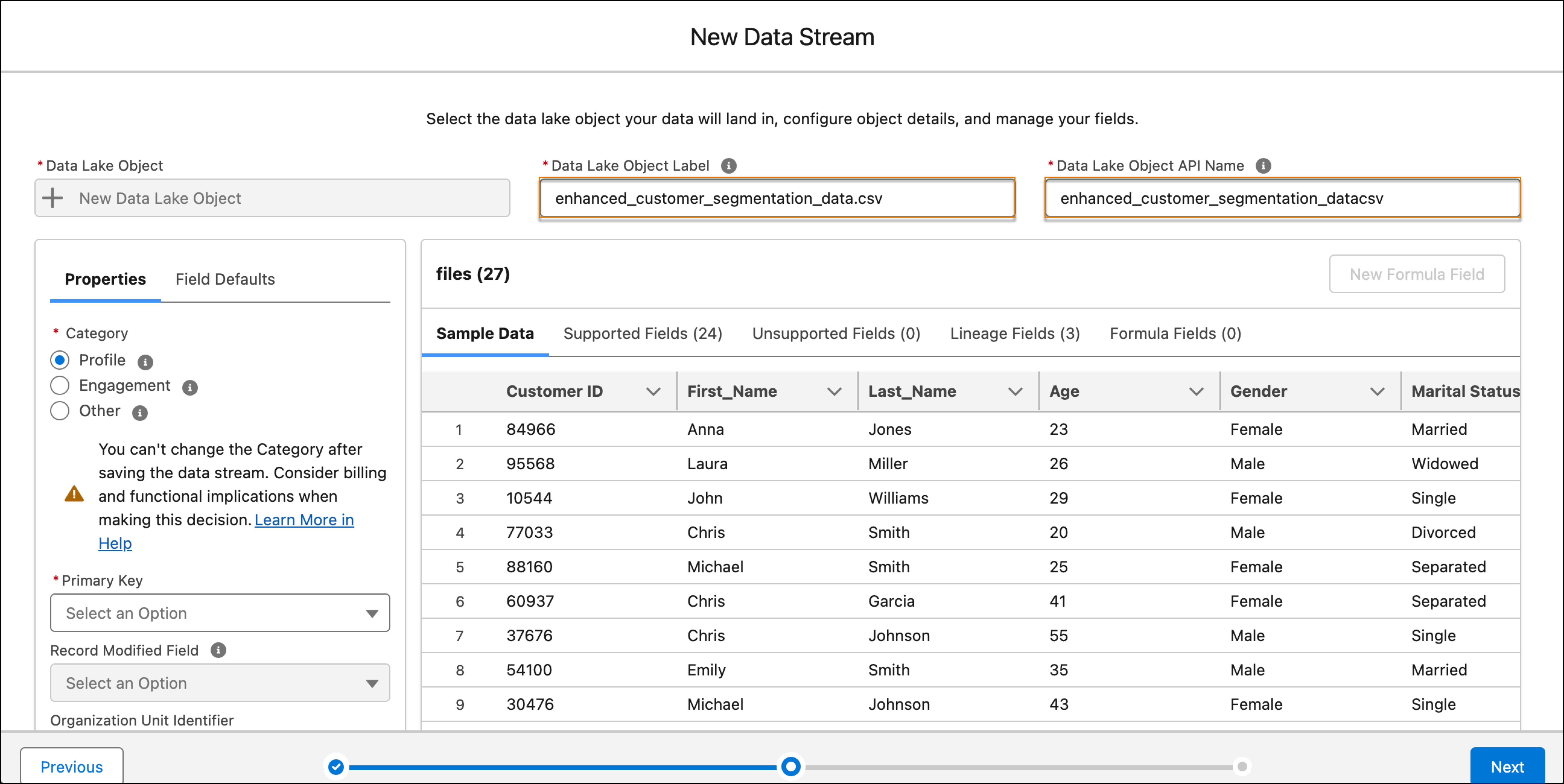Open the Primary Key dropdown

point(220,613)
